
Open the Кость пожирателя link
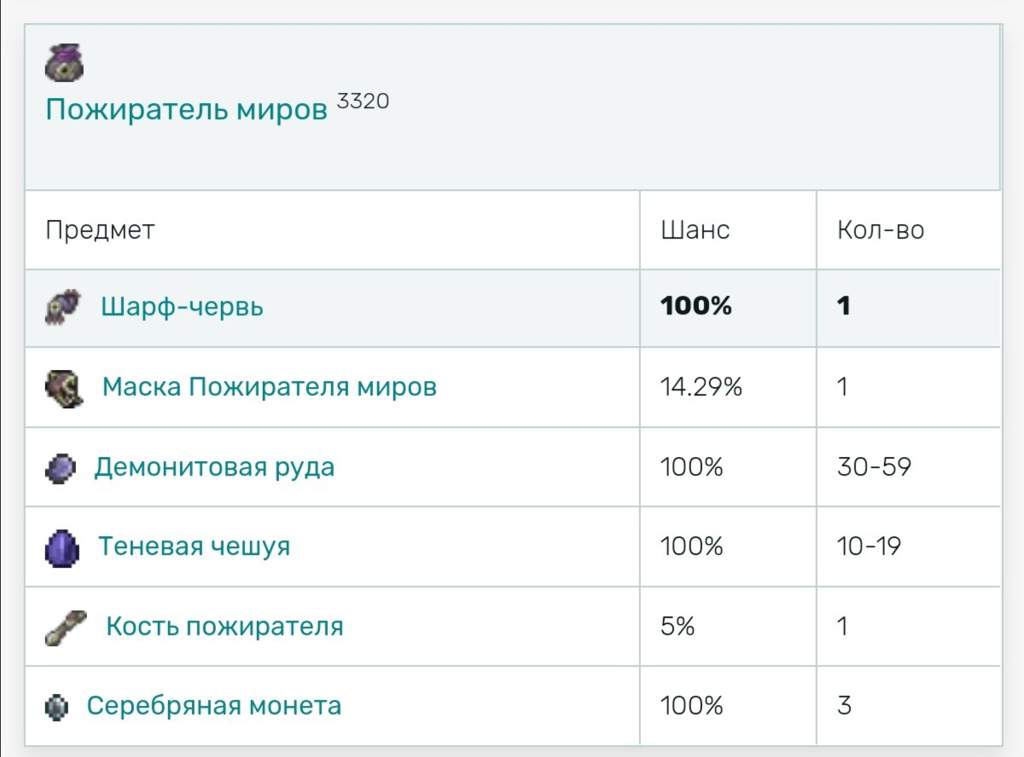224,627
